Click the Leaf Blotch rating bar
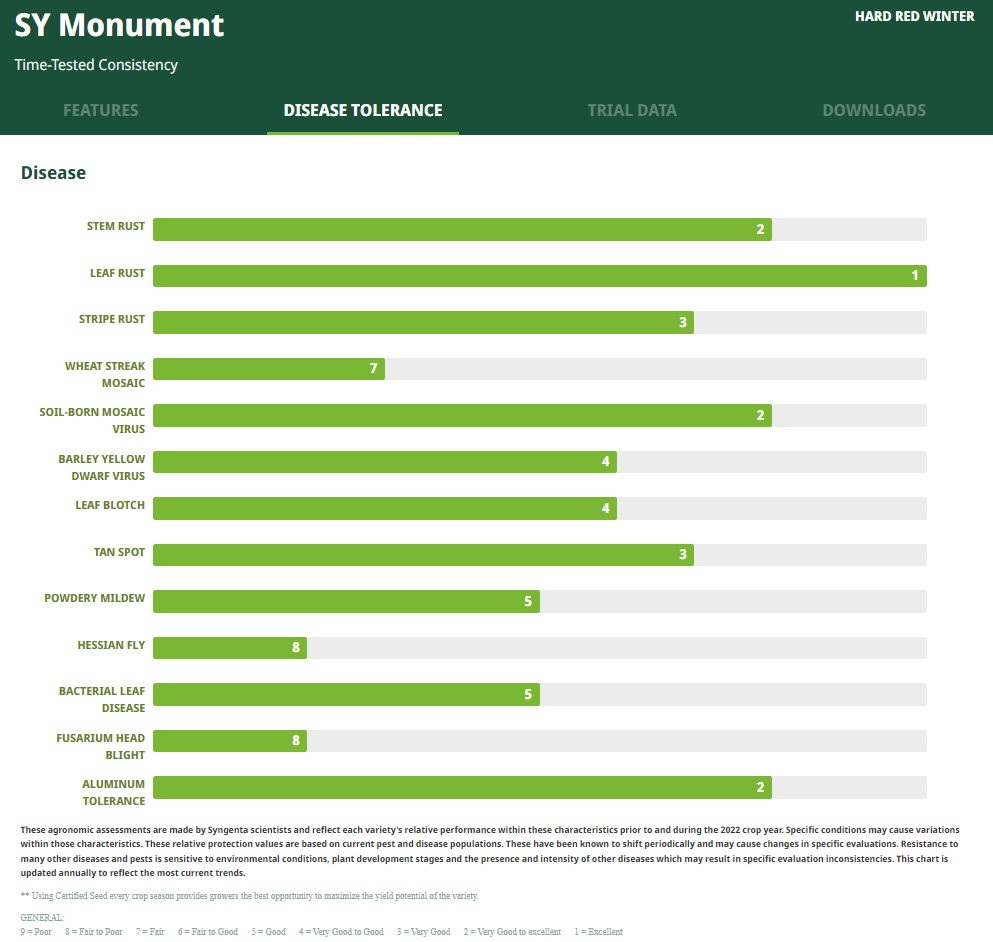 (x=540, y=508)
